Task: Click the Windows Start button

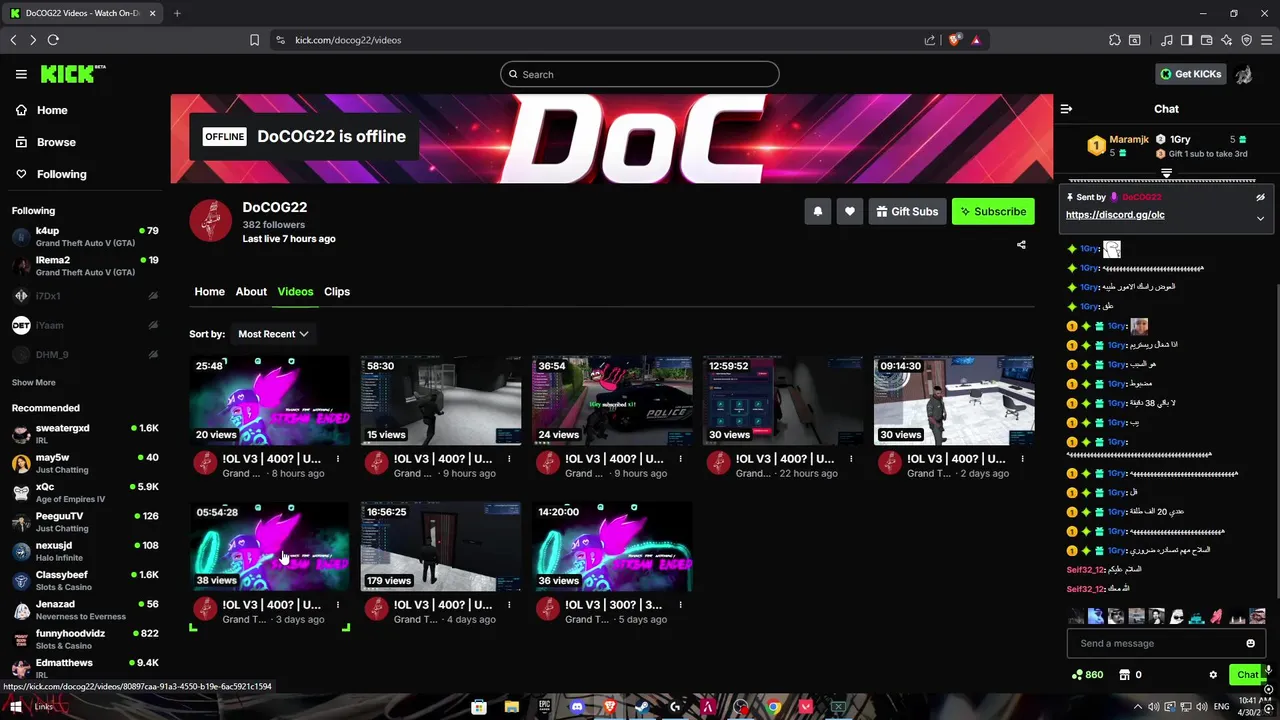Action: click(15, 707)
